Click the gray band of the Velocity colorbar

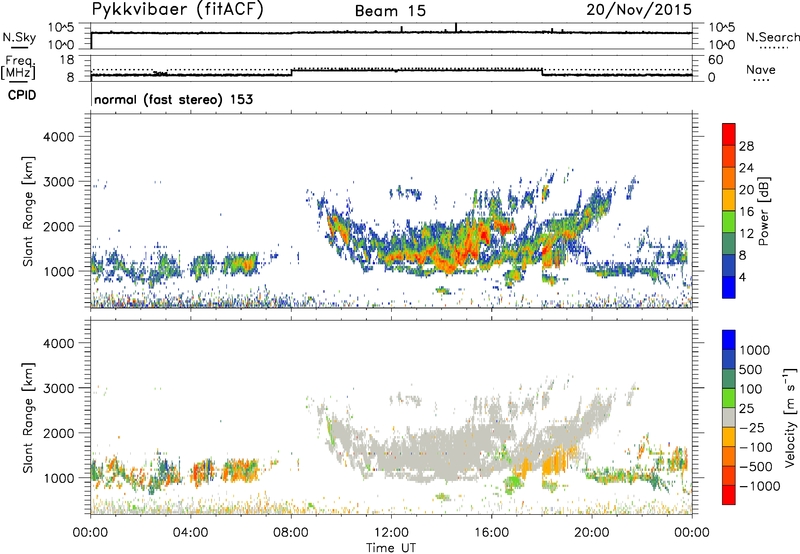click(x=729, y=418)
